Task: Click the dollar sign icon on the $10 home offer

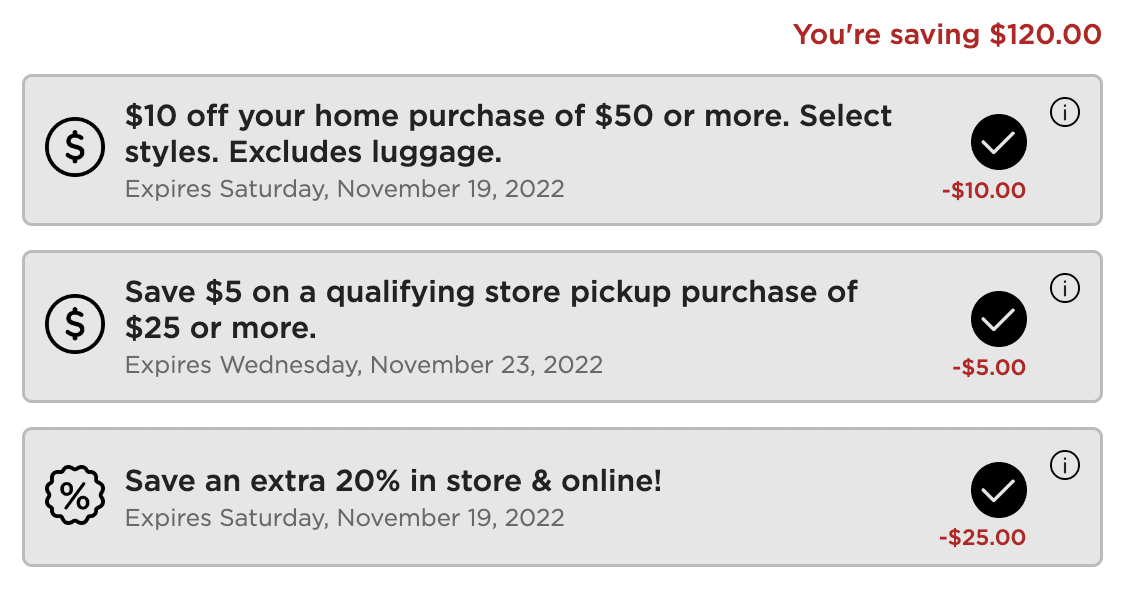Action: 75,146
